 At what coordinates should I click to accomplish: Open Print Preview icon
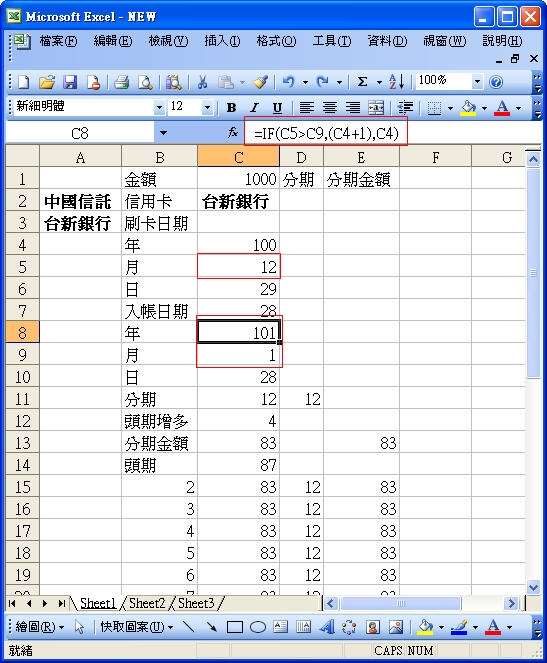coord(145,82)
